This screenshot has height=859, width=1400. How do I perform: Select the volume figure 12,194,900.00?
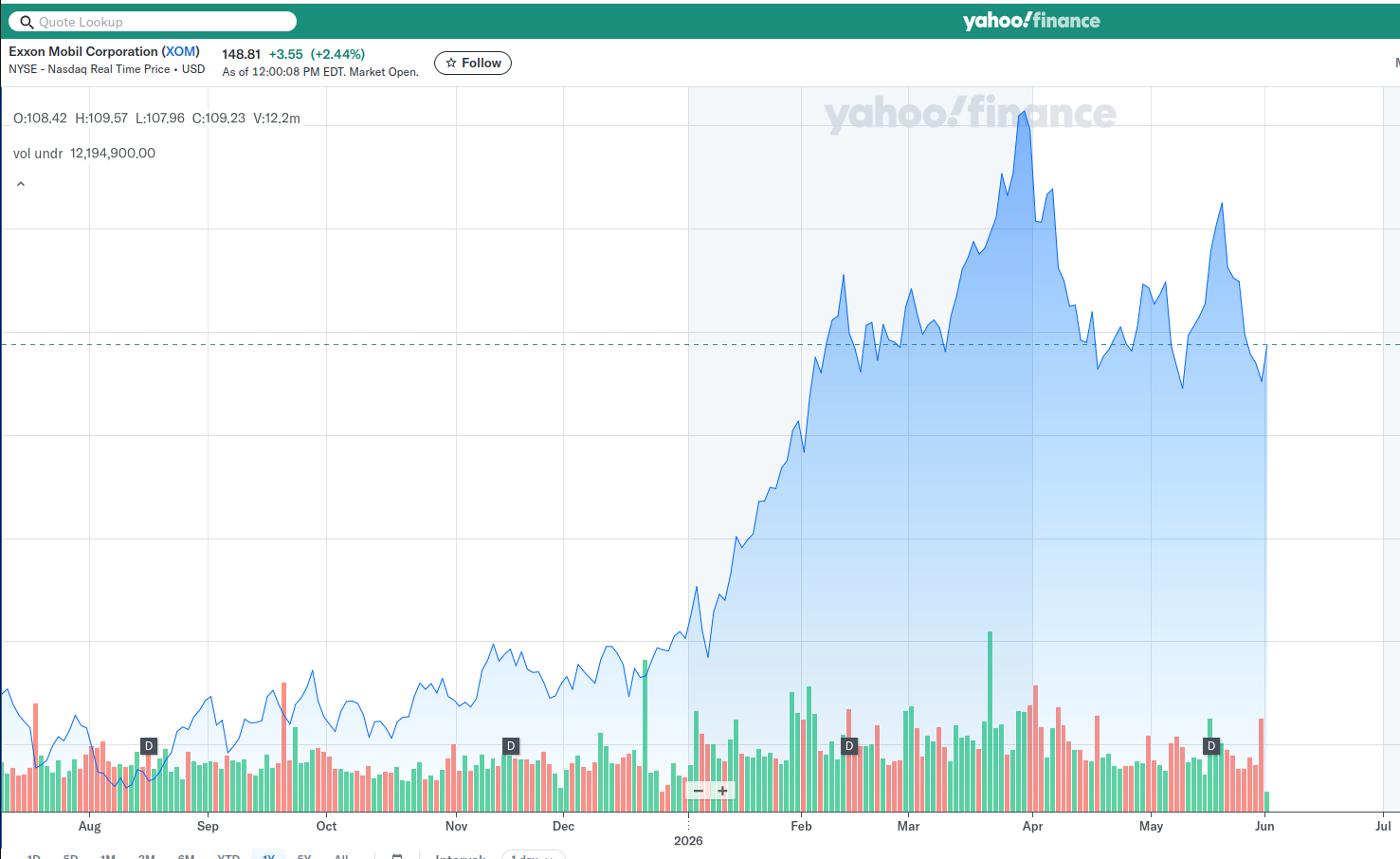pos(113,154)
